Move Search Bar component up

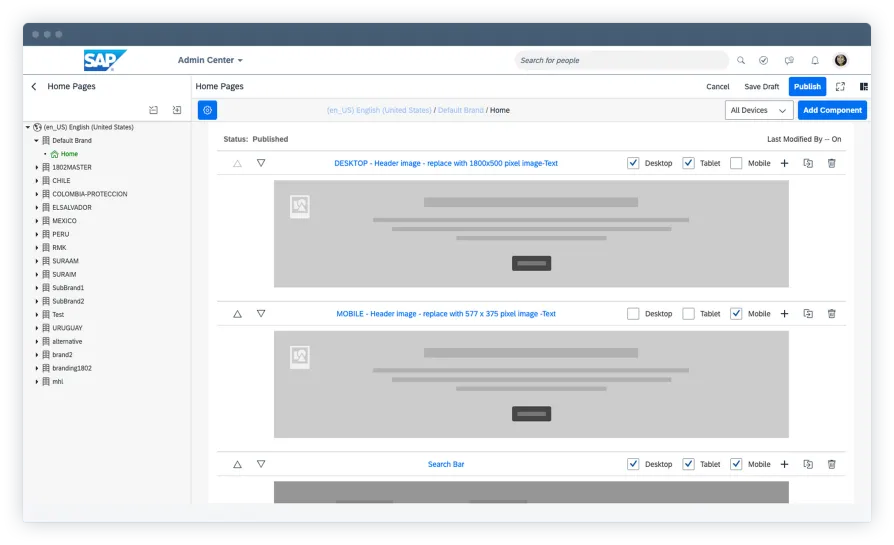(237, 464)
